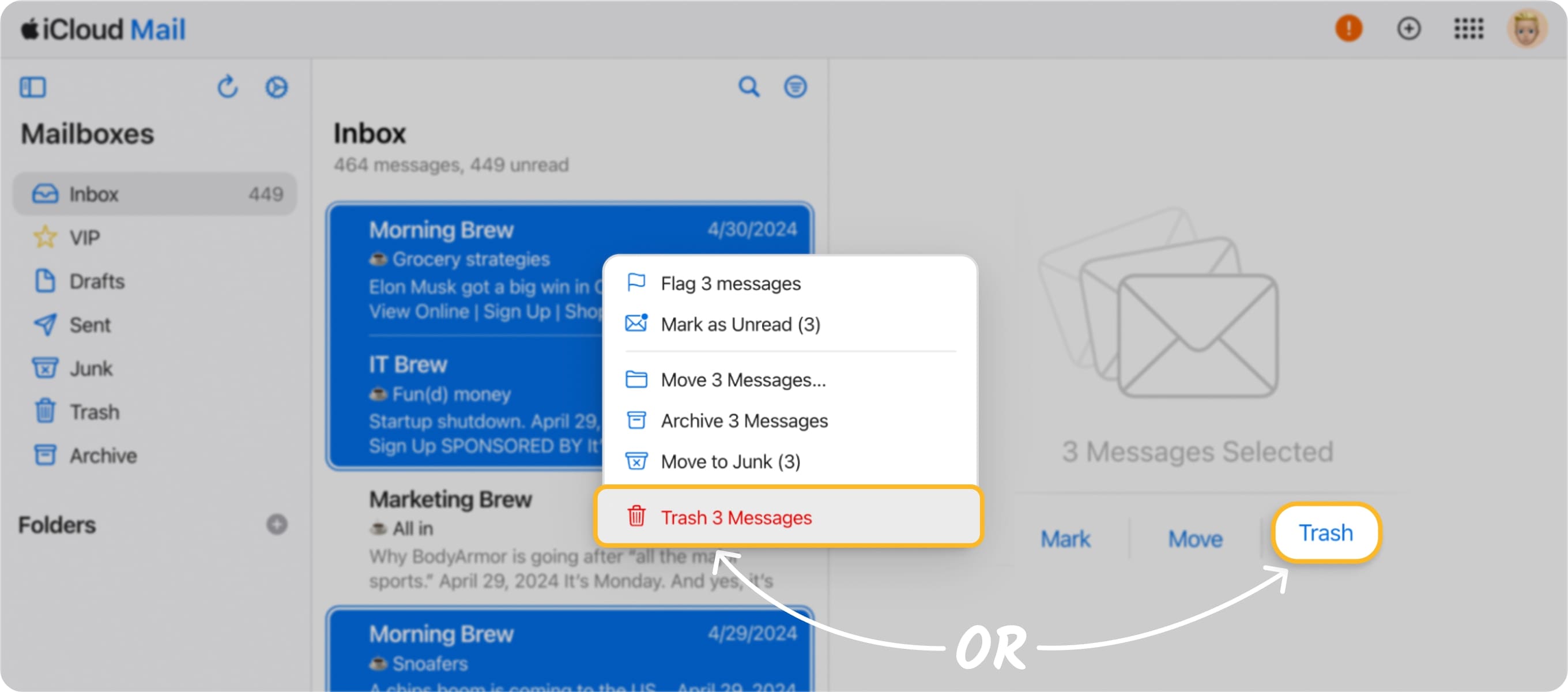Open the mail settings icon in sidebar header
Image resolution: width=1568 pixels, height=692 pixels.
point(276,87)
